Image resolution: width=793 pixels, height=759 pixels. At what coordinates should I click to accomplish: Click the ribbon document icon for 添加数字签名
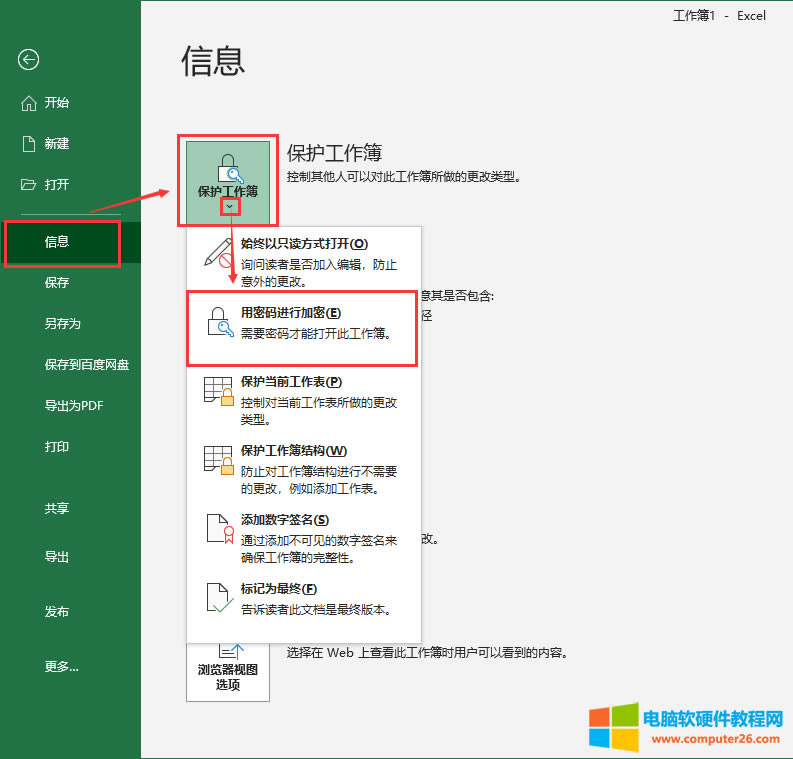tap(218, 529)
